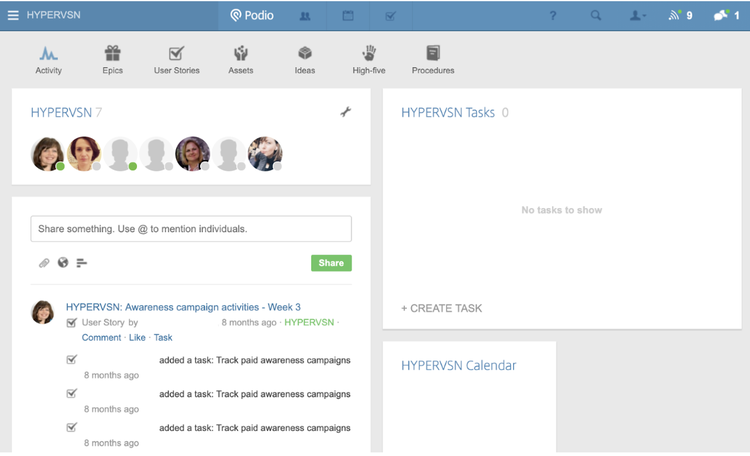
Task: Click the Like link on the post
Action: [137, 337]
